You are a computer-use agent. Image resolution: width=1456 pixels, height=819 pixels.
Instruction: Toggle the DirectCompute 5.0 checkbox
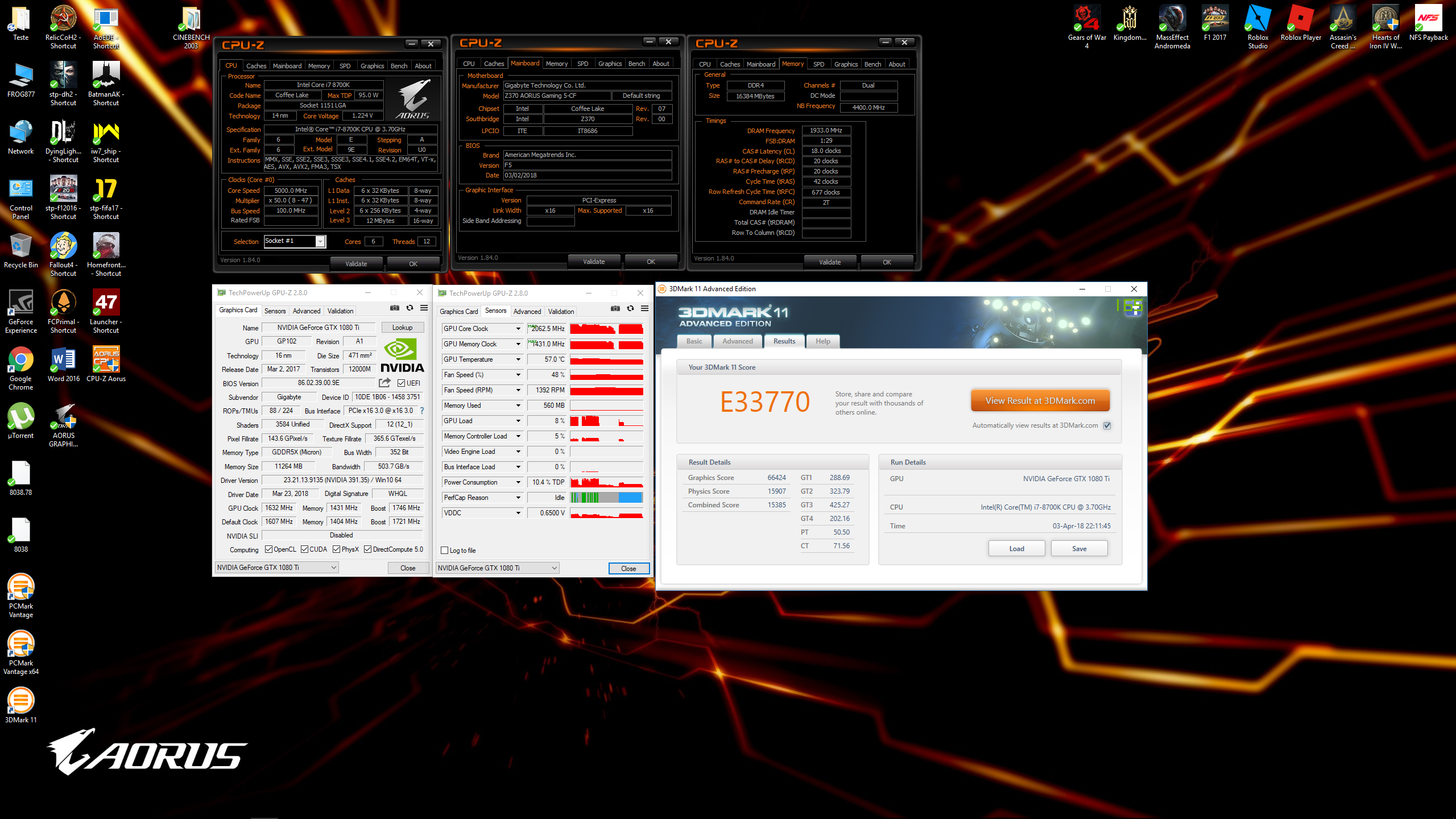pos(368,549)
